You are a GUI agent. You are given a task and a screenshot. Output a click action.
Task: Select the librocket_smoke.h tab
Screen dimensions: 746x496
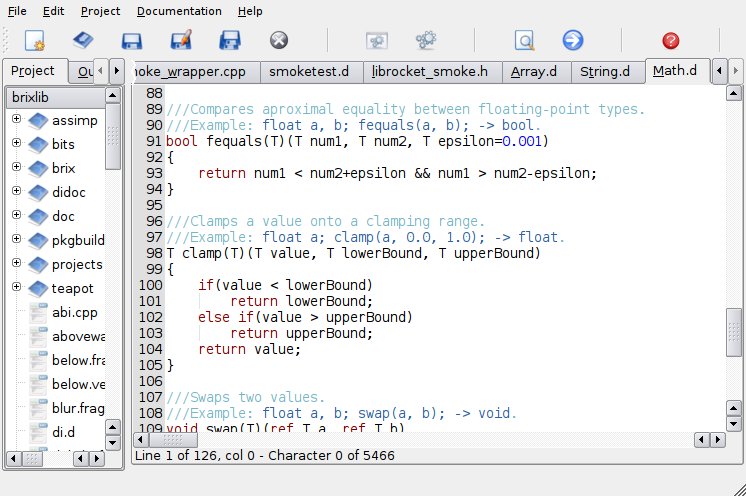click(x=430, y=72)
